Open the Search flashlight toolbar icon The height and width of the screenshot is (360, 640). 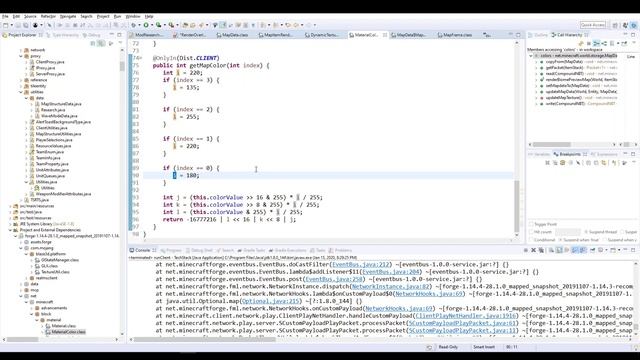(x=201, y=25)
